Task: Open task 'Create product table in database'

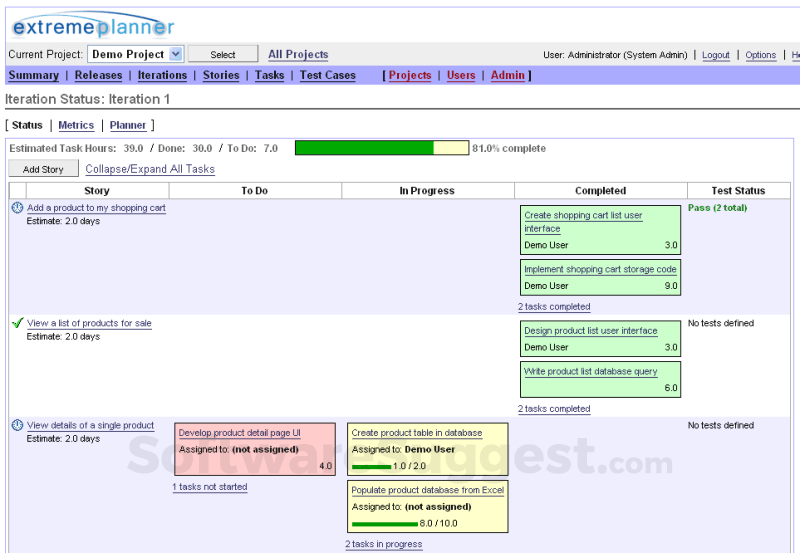Action: [417, 433]
